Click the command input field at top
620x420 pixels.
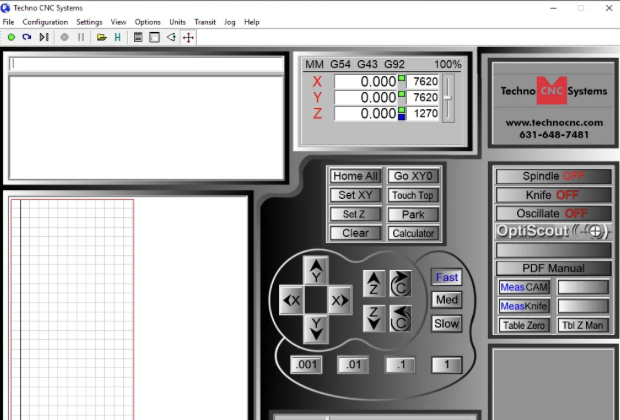146,64
